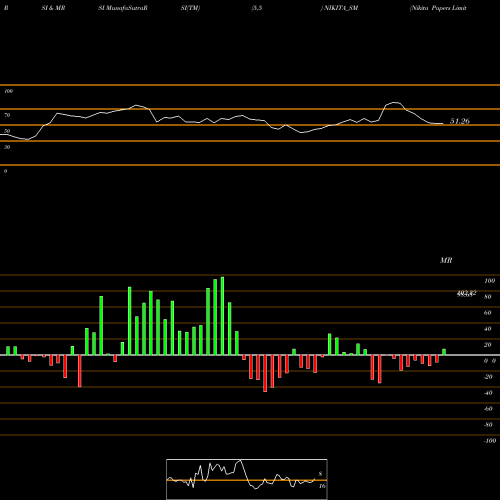
Task: Click the 0 level label on RSI panel
Action: [5, 171]
